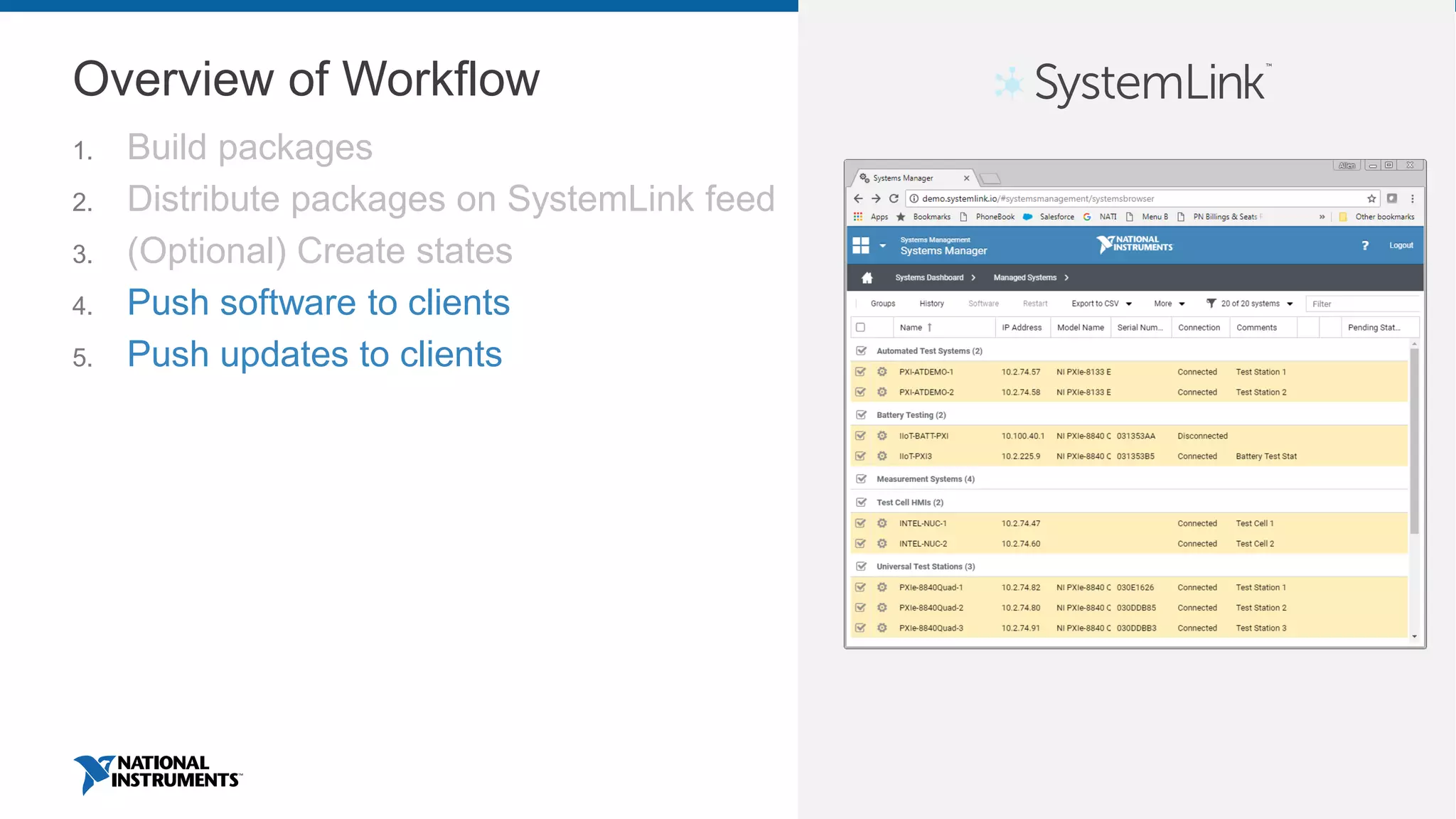The width and height of the screenshot is (1456, 819).
Task: Select the Systems Manager browser tab
Action: [x=913, y=178]
